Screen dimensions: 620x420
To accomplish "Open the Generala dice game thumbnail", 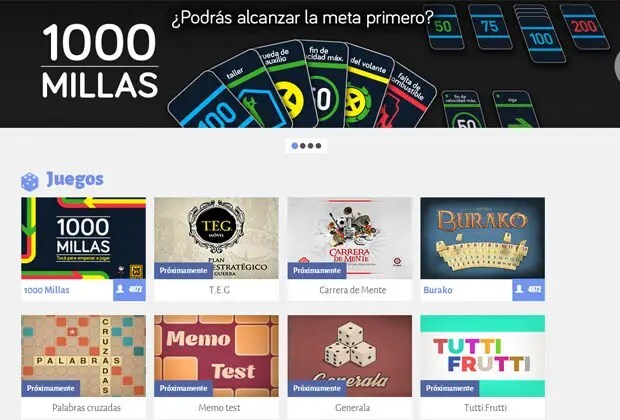I will click(350, 356).
